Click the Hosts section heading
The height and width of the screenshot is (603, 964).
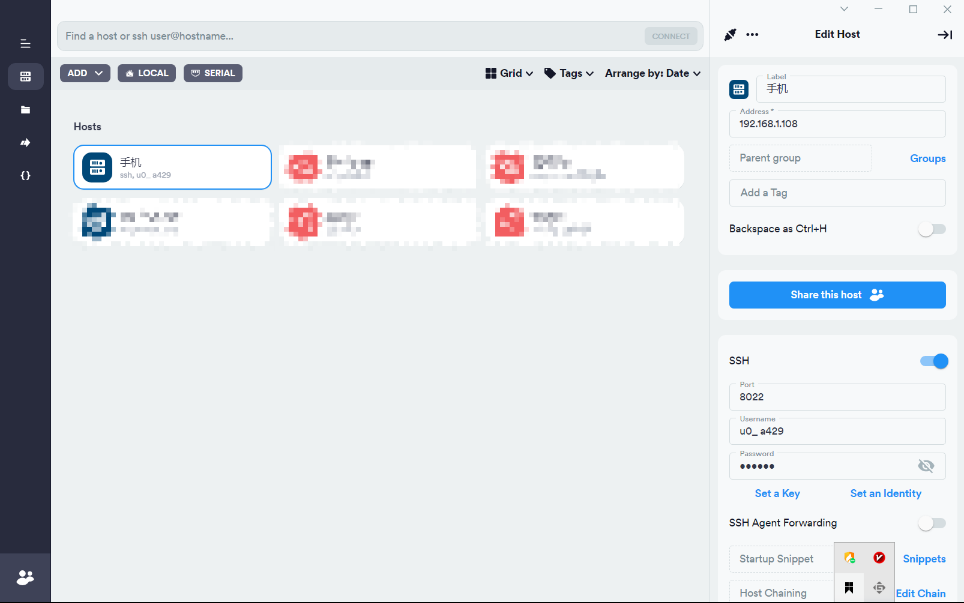pyautogui.click(x=87, y=127)
